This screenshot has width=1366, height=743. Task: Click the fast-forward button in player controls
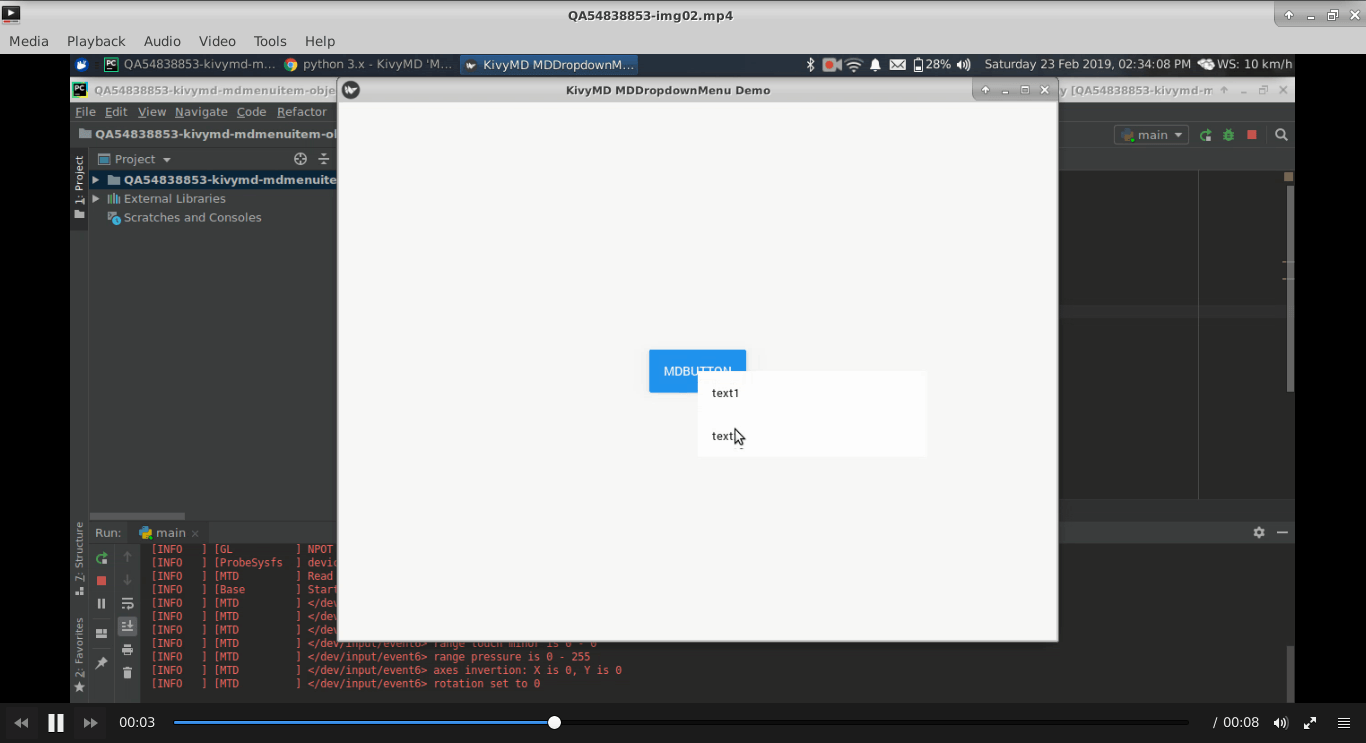tap(90, 722)
